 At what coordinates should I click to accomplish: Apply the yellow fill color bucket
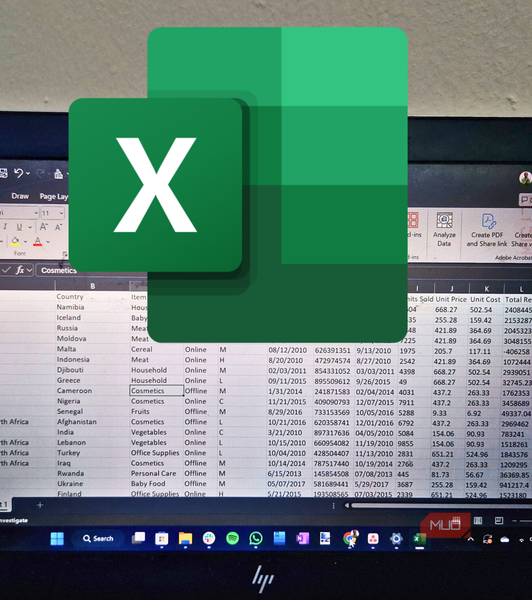pos(15,241)
